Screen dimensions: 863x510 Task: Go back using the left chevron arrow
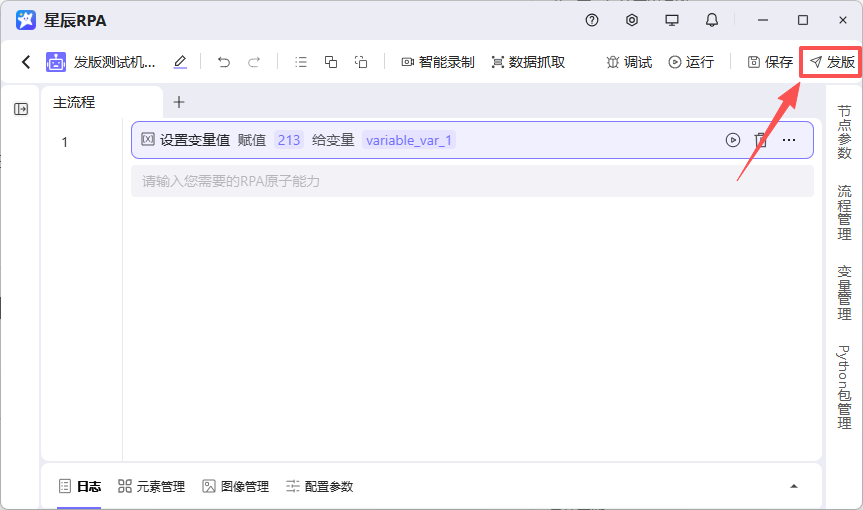tap(26, 62)
